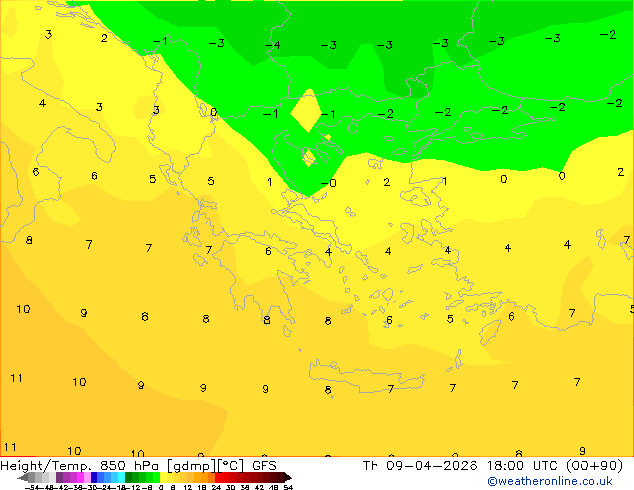
Task: Click the '-4' temperature value on the map
Action: click(273, 44)
